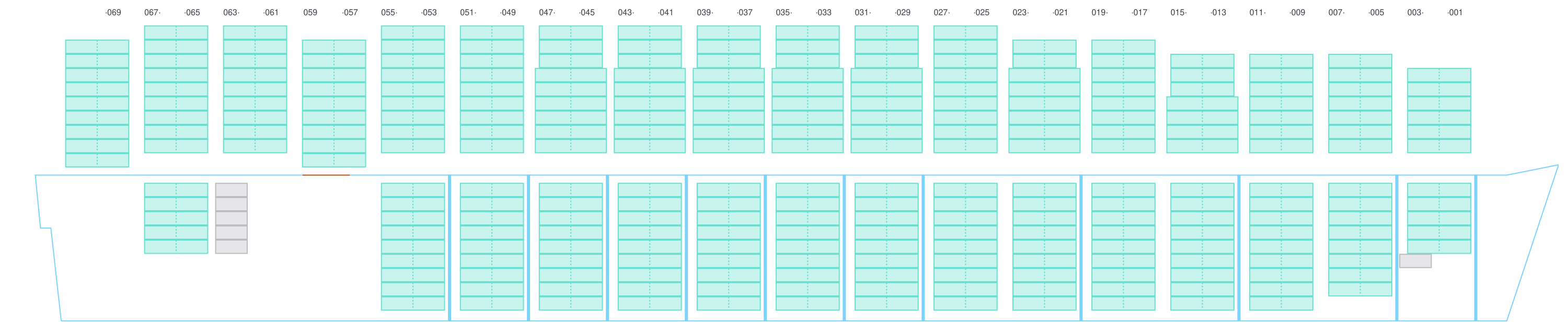Click the gray block in hold bay 063
This screenshot has height=322, width=1568.
pos(232,218)
